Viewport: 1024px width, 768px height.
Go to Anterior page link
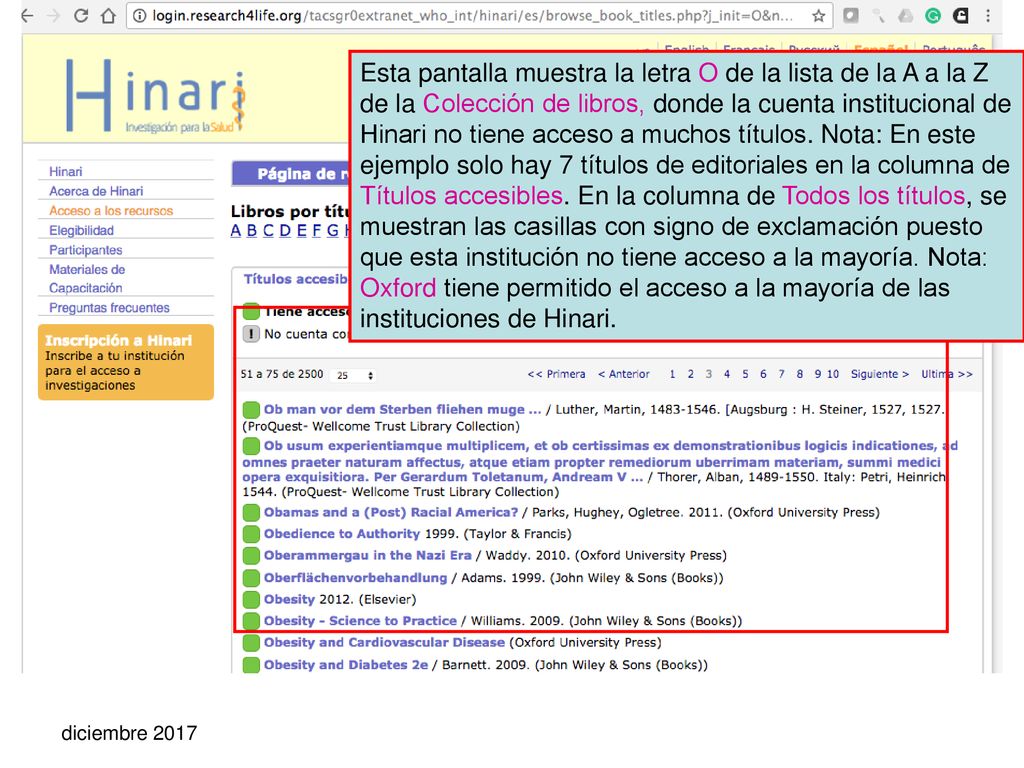(624, 374)
